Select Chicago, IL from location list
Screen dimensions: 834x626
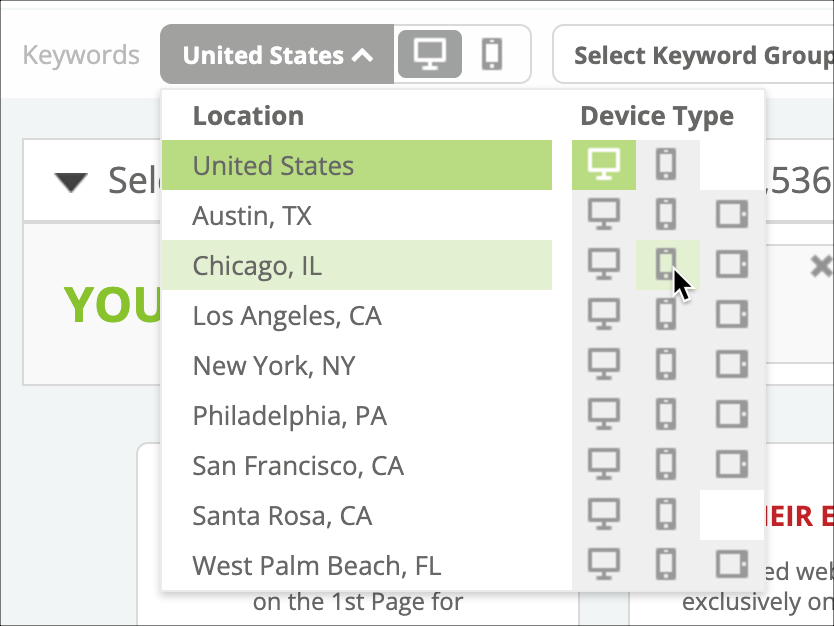tap(357, 265)
